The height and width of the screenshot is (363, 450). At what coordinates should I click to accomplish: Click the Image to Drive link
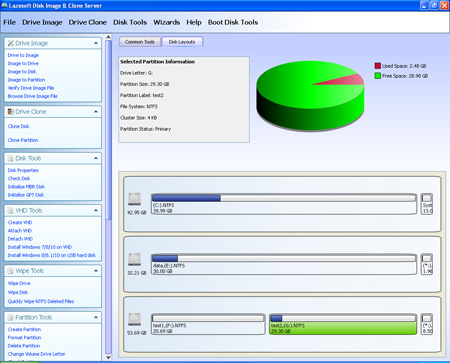tap(23, 63)
